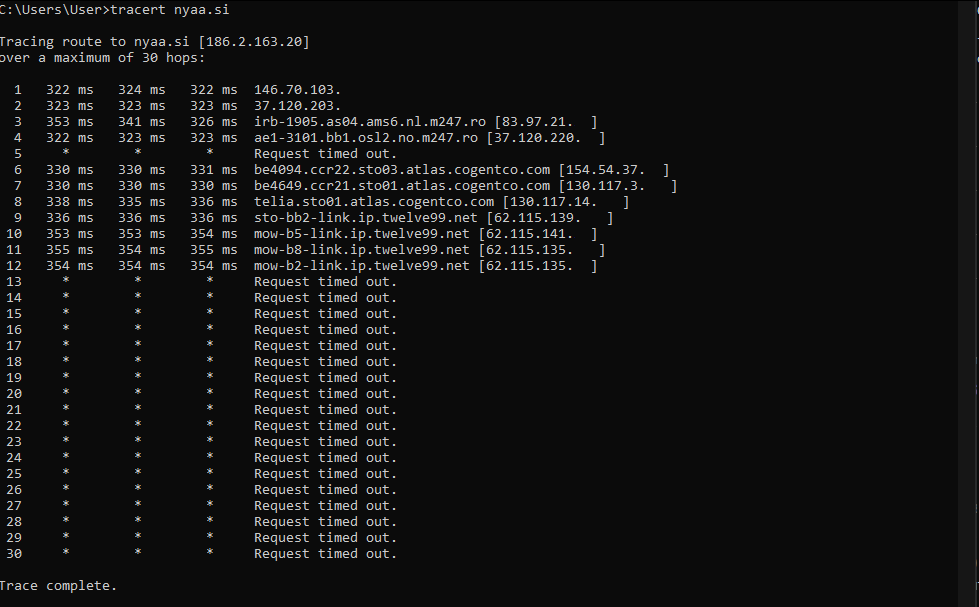
Task: Click the 353 ms first latency of hop 3
Action: pos(69,122)
